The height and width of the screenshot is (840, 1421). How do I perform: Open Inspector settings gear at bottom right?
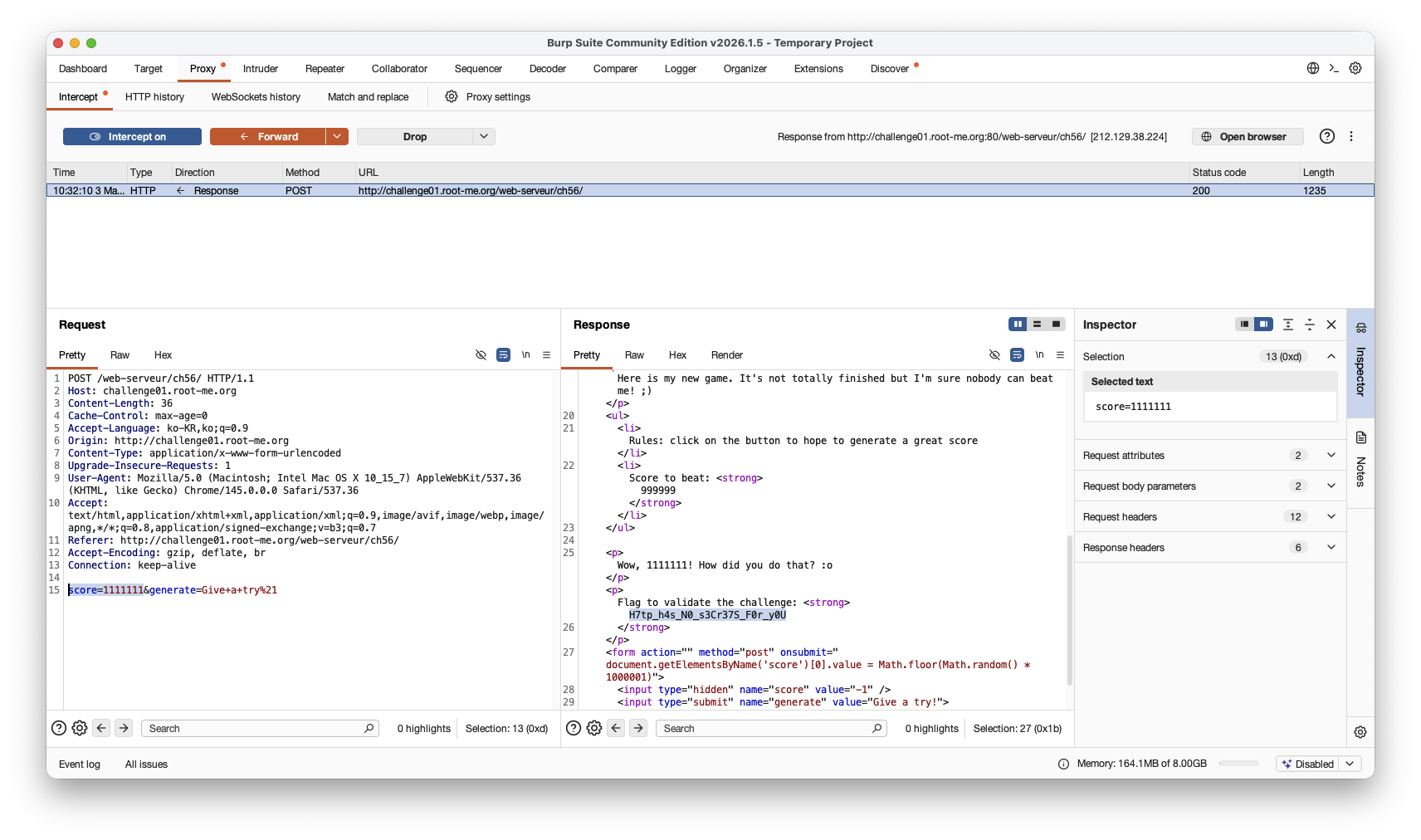[1360, 732]
